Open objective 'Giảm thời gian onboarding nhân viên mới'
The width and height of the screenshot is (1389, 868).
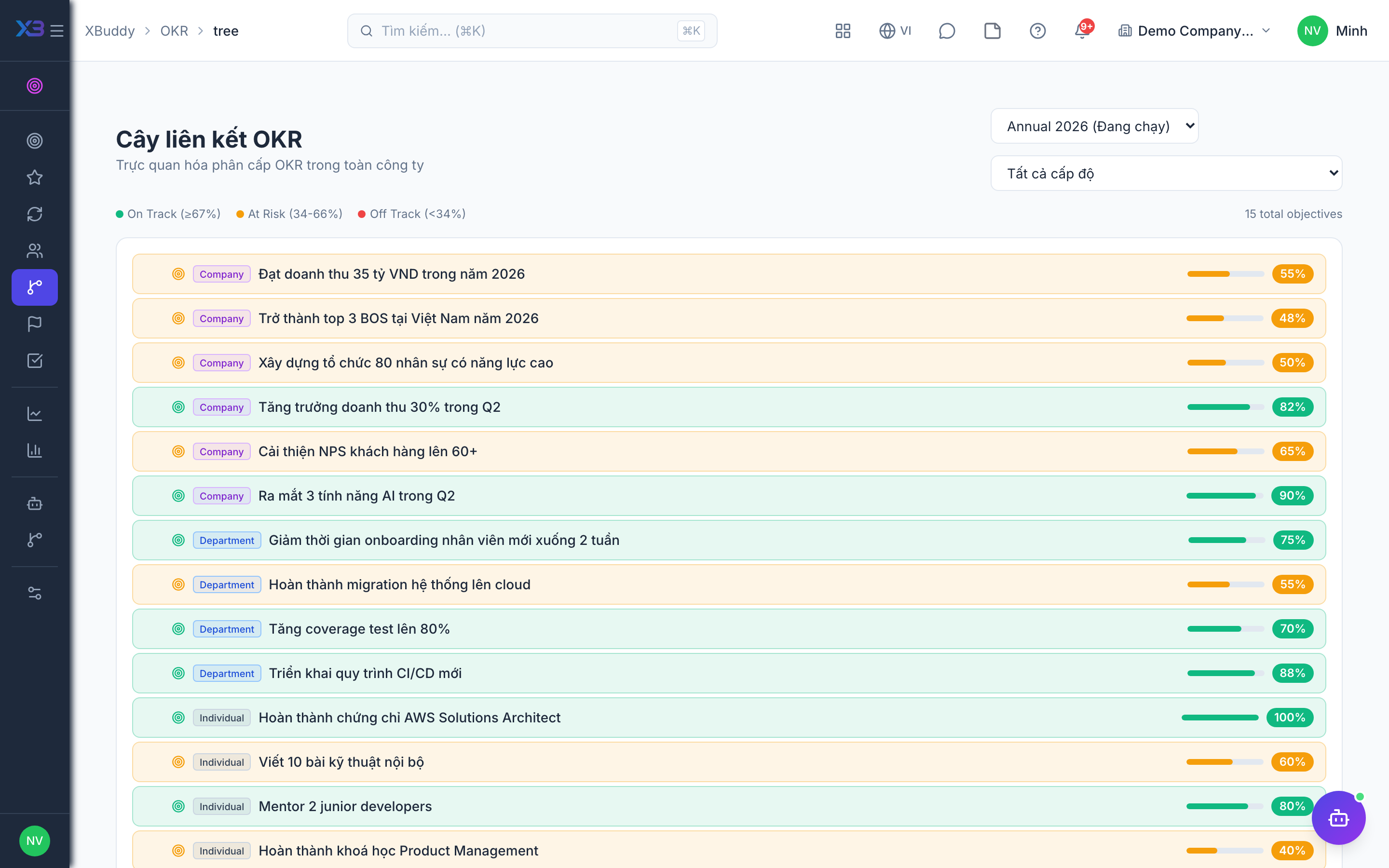(x=729, y=540)
